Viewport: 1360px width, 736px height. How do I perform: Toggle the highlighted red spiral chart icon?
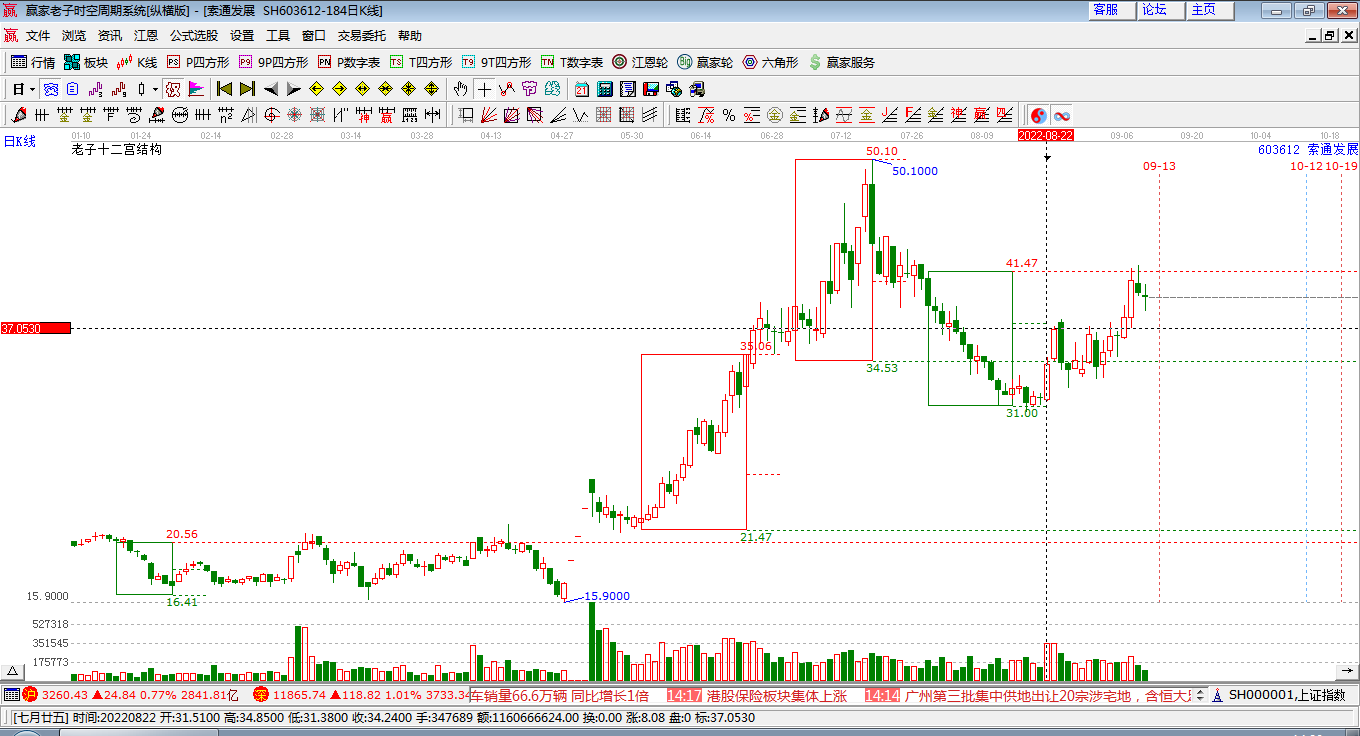171,89
